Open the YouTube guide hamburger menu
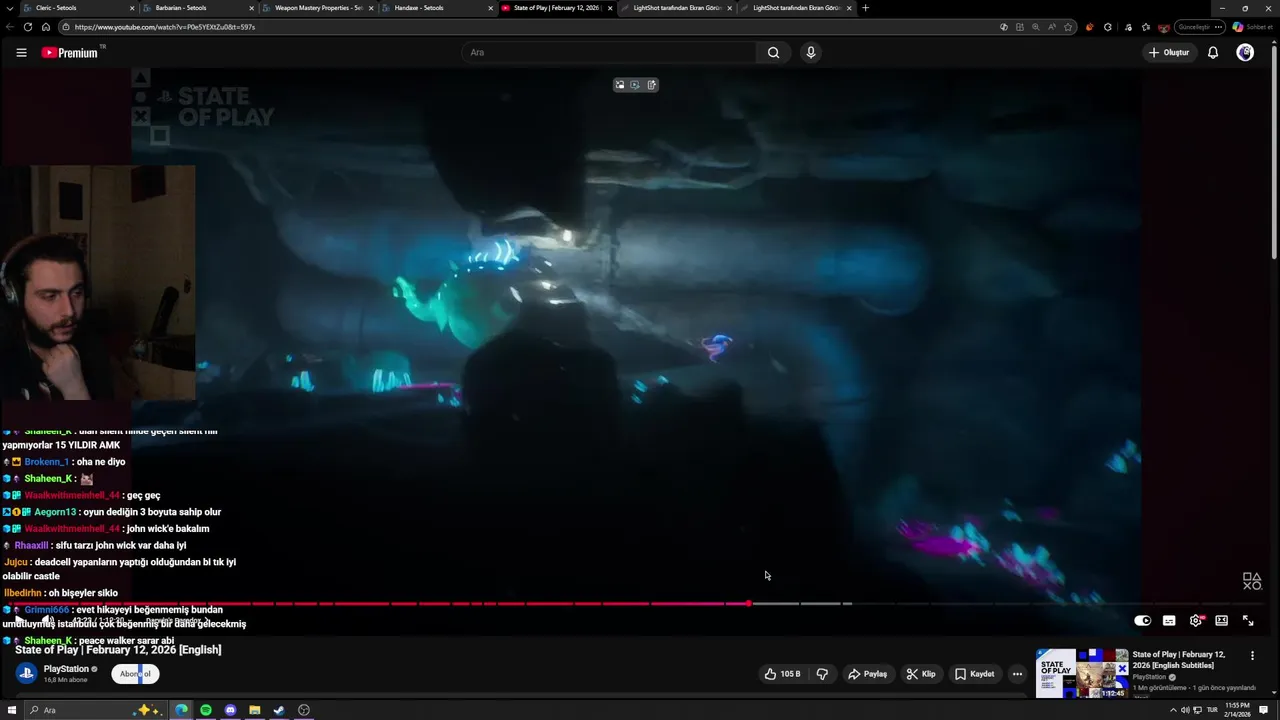1280x720 pixels. (21, 53)
